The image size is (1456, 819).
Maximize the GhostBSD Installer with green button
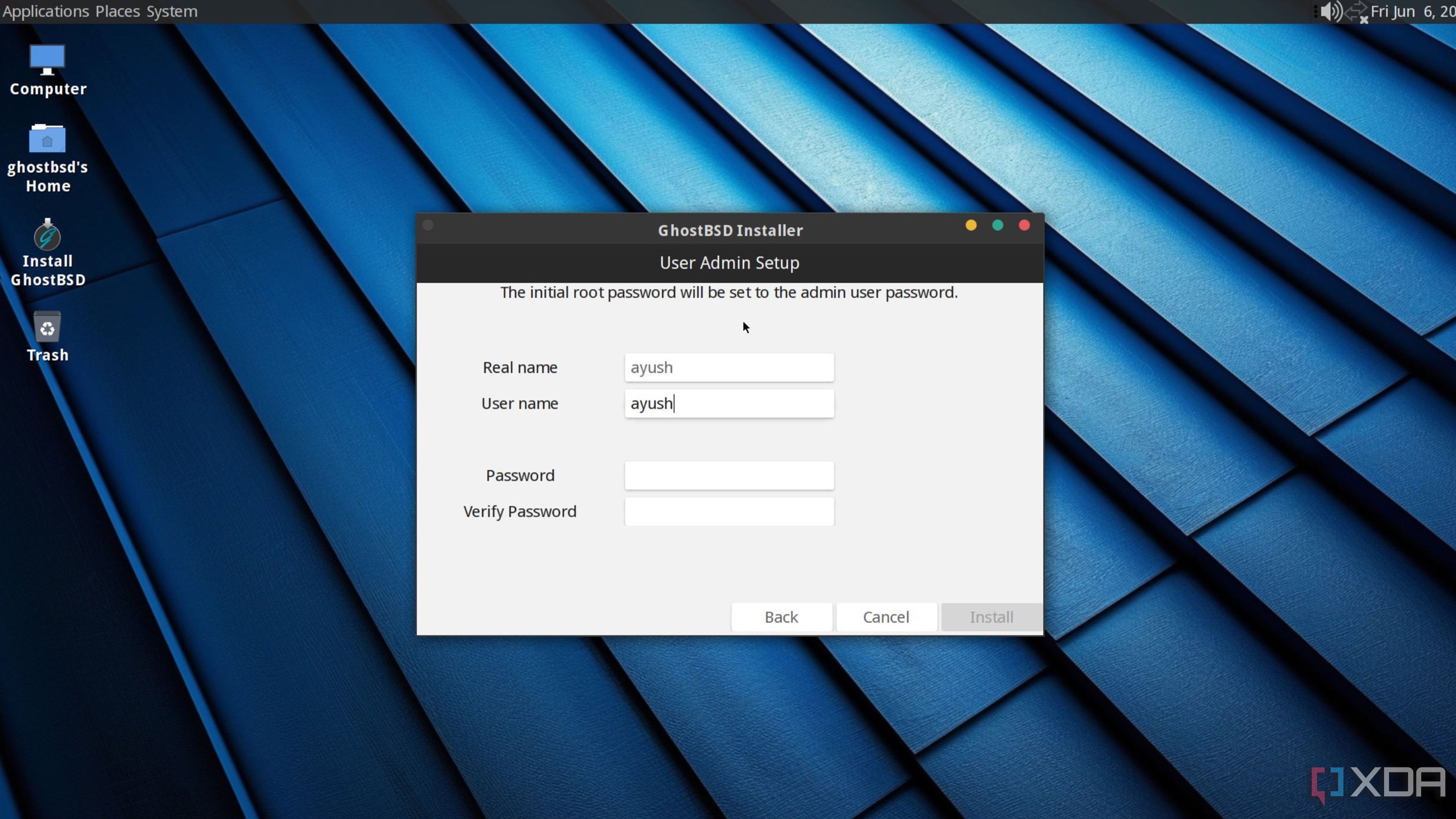coord(998,226)
